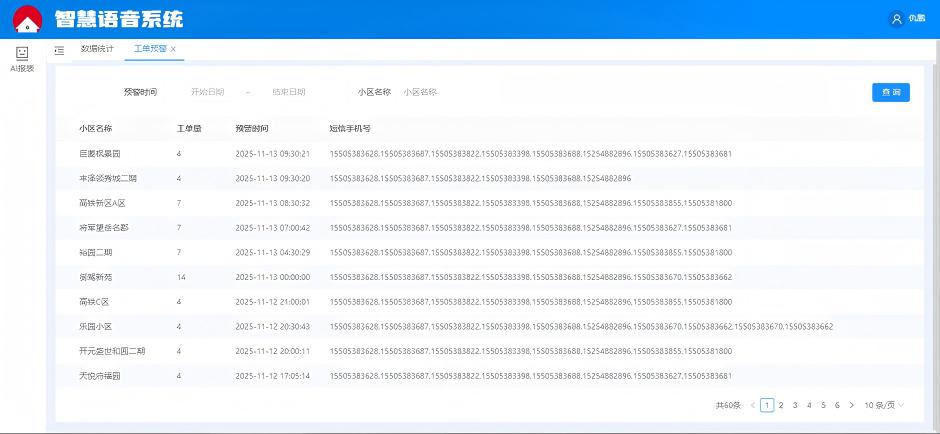Open the 开始日期 start date picker
940x434 pixels.
208,92
